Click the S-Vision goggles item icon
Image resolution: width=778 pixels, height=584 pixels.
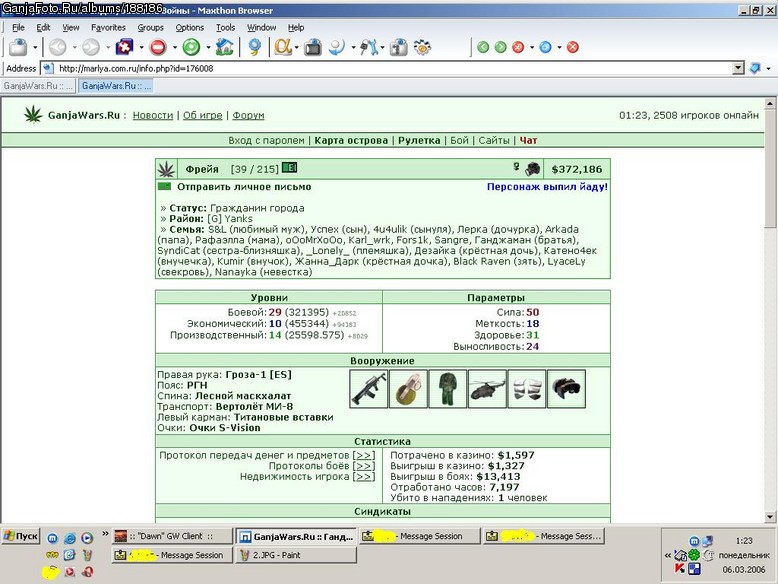pos(566,389)
